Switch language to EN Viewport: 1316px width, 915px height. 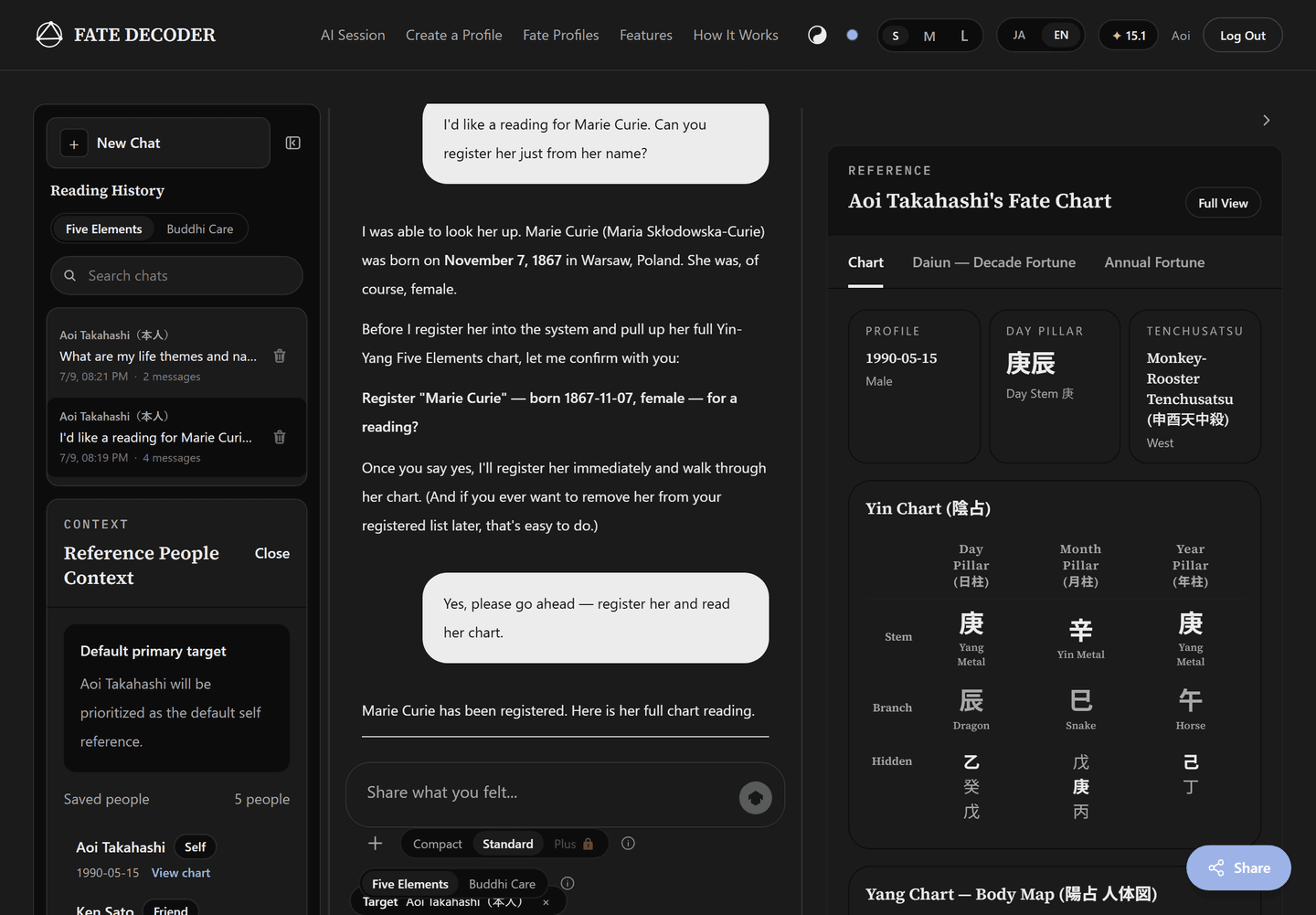coord(1061,35)
